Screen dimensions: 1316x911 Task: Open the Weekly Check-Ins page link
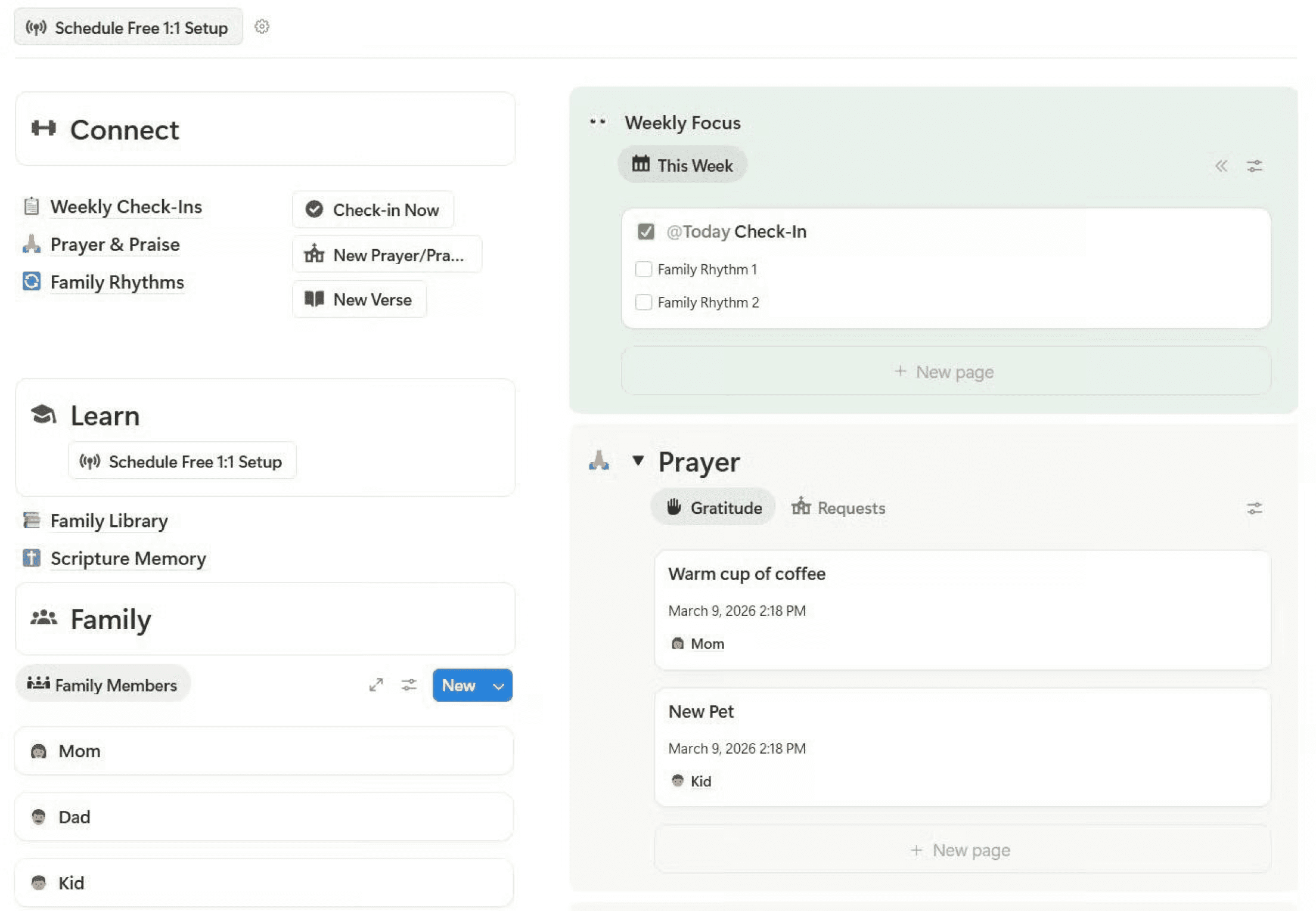126,207
